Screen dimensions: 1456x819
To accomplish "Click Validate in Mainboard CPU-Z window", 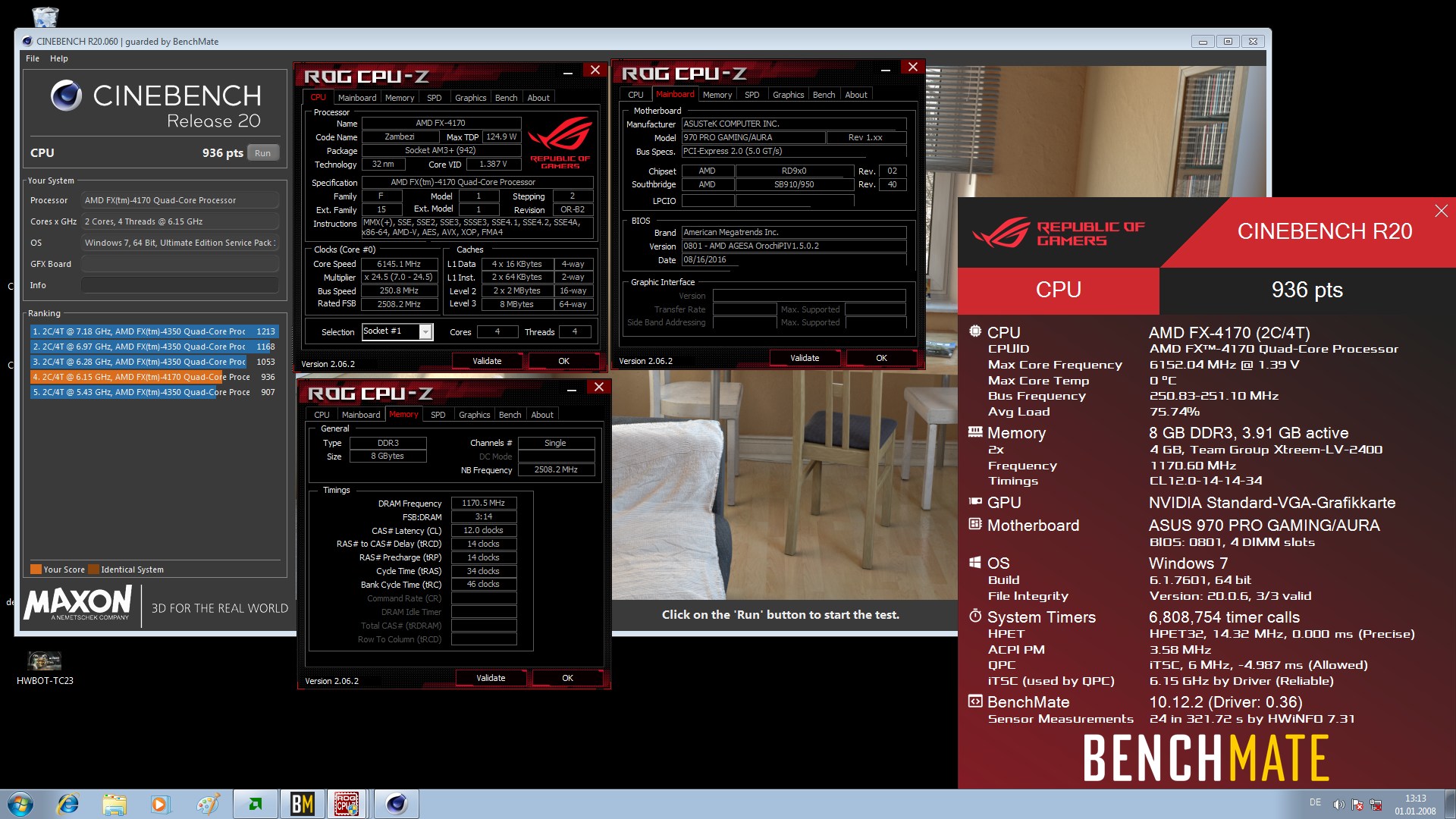I will click(805, 358).
